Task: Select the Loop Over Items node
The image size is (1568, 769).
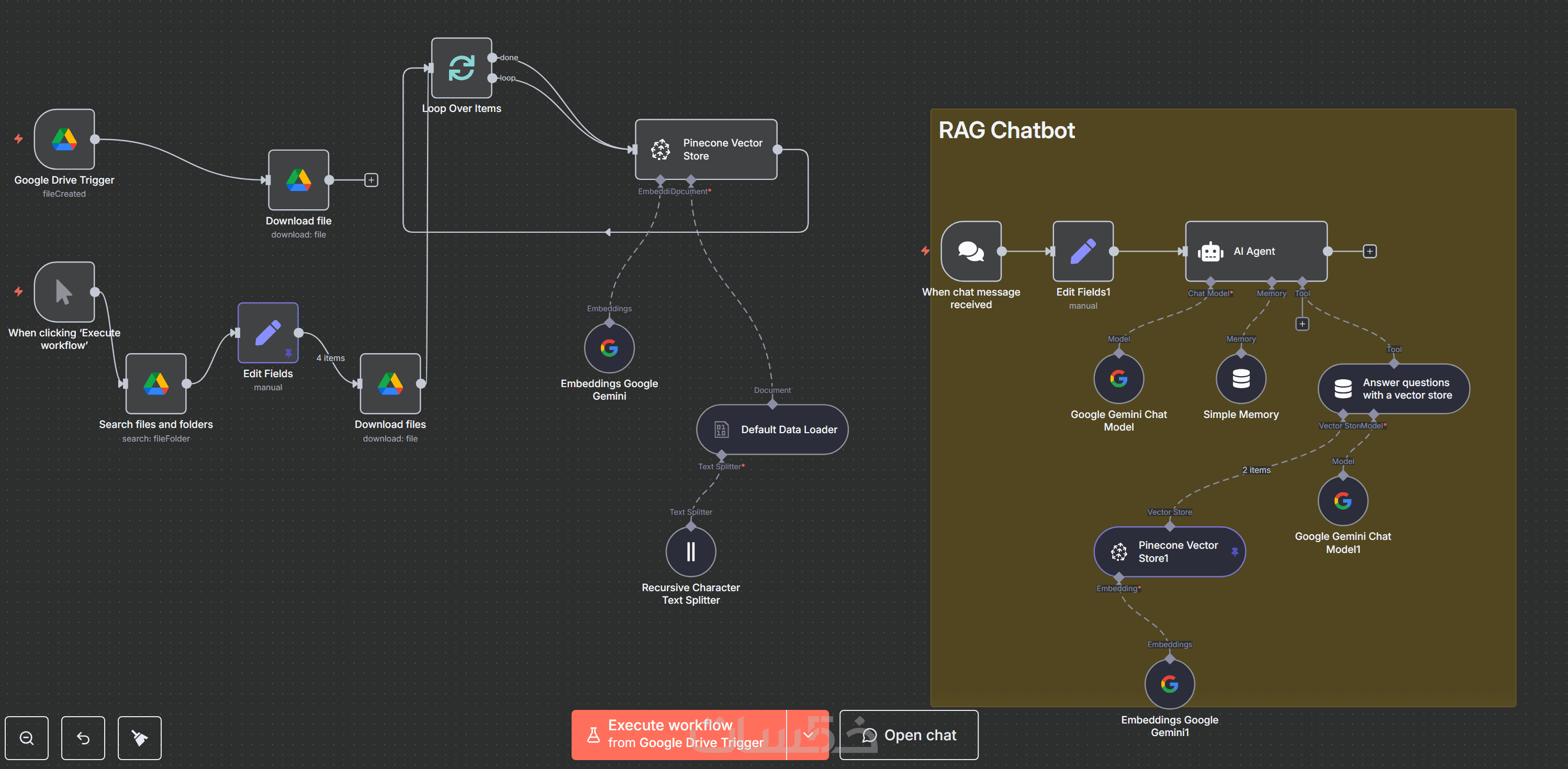Action: 462,68
